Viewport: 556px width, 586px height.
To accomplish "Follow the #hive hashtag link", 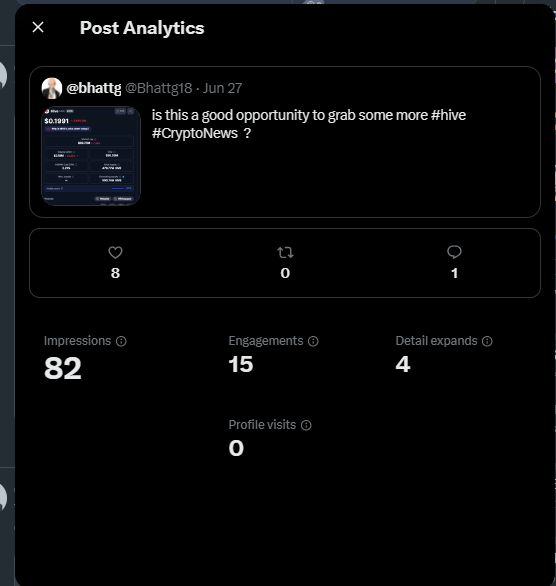I will coord(448,115).
